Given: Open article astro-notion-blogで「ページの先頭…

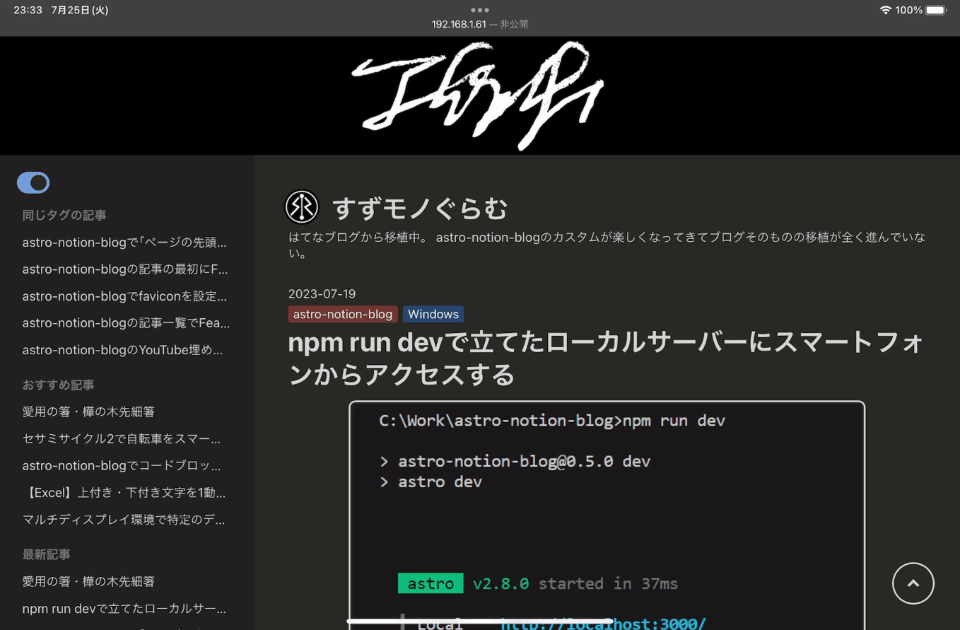Looking at the screenshot, I should pos(124,242).
